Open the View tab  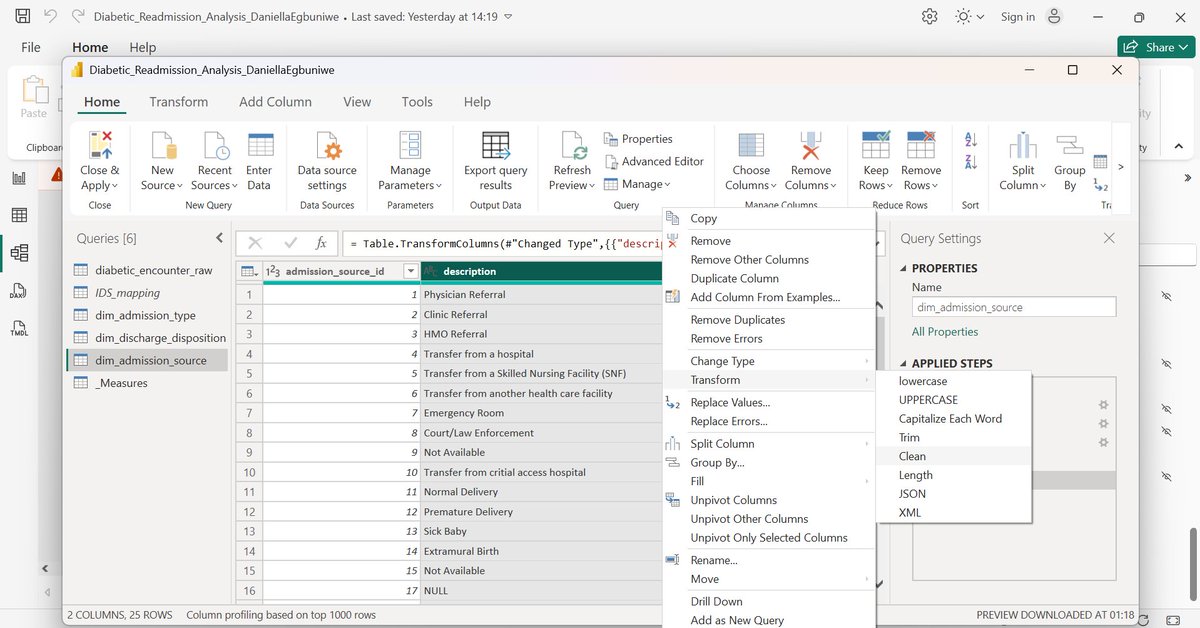pyautogui.click(x=357, y=102)
